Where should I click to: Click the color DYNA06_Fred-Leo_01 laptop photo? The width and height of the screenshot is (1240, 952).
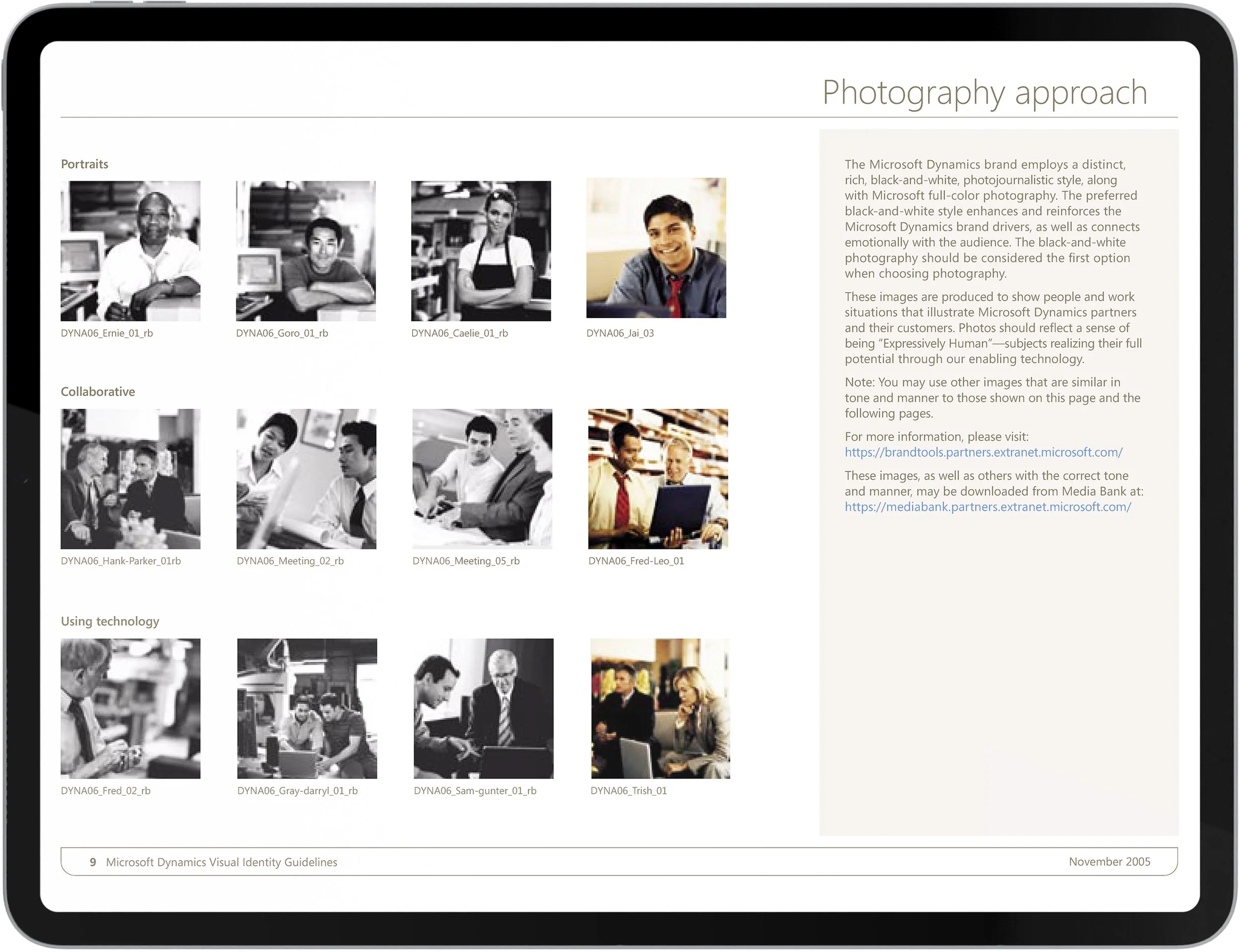[x=658, y=478]
